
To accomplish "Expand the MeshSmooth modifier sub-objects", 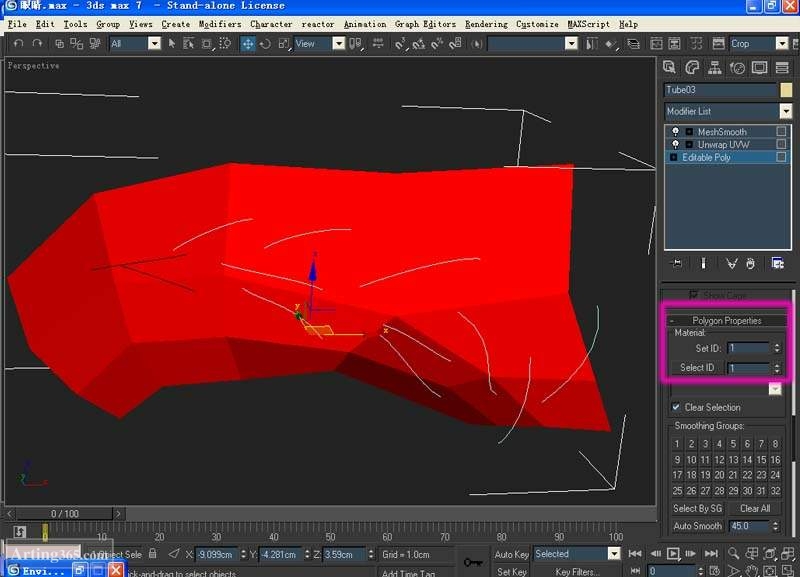I will pyautogui.click(x=689, y=132).
